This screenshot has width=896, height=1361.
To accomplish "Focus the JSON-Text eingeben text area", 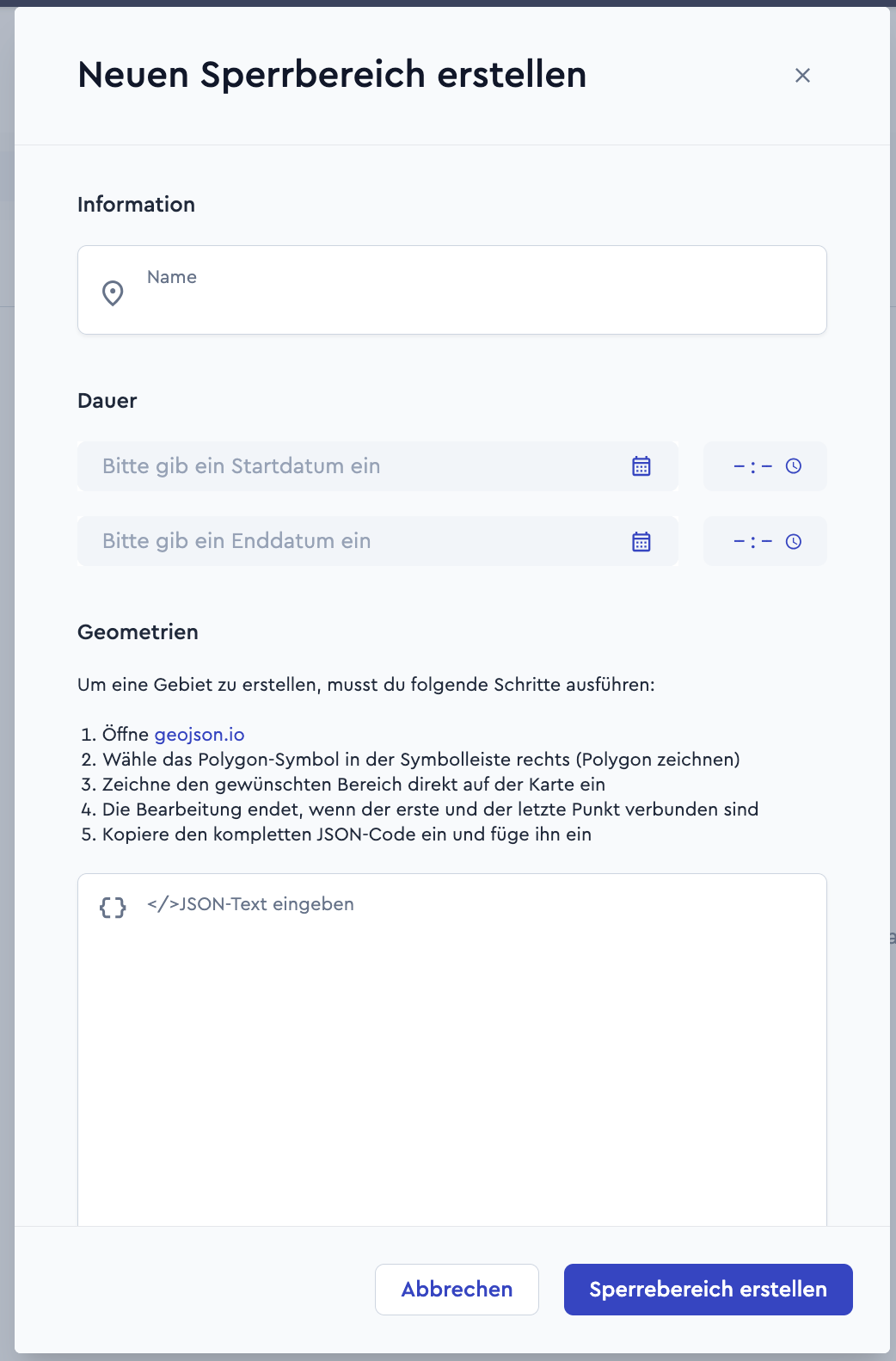I will point(452,1050).
